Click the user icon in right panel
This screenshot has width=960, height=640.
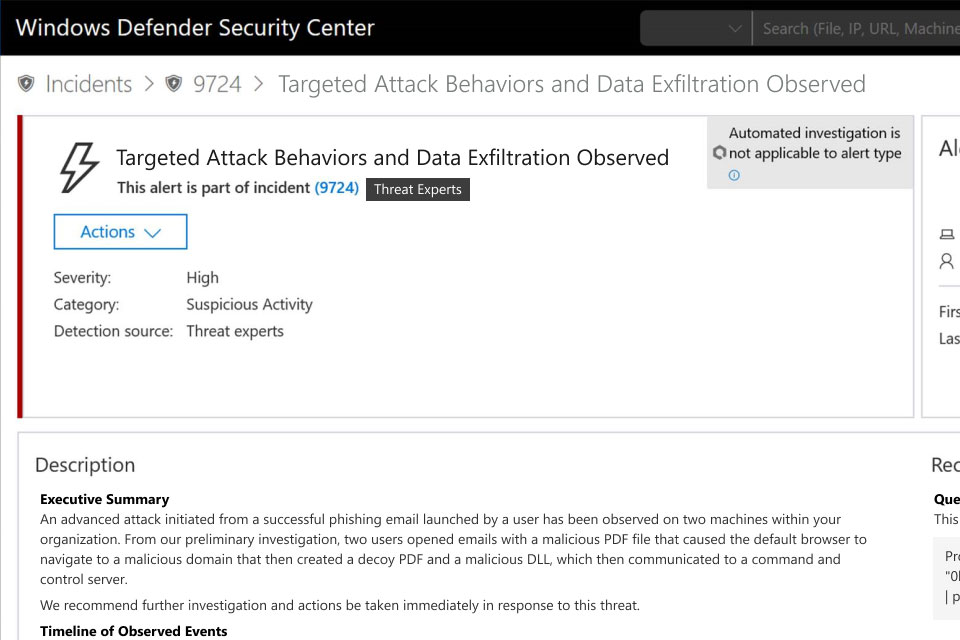tap(946, 261)
